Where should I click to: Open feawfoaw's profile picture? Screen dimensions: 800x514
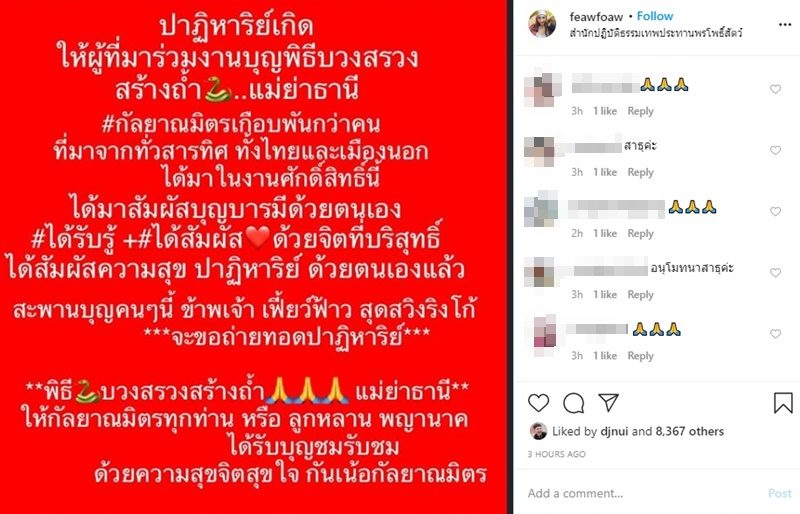click(x=541, y=24)
